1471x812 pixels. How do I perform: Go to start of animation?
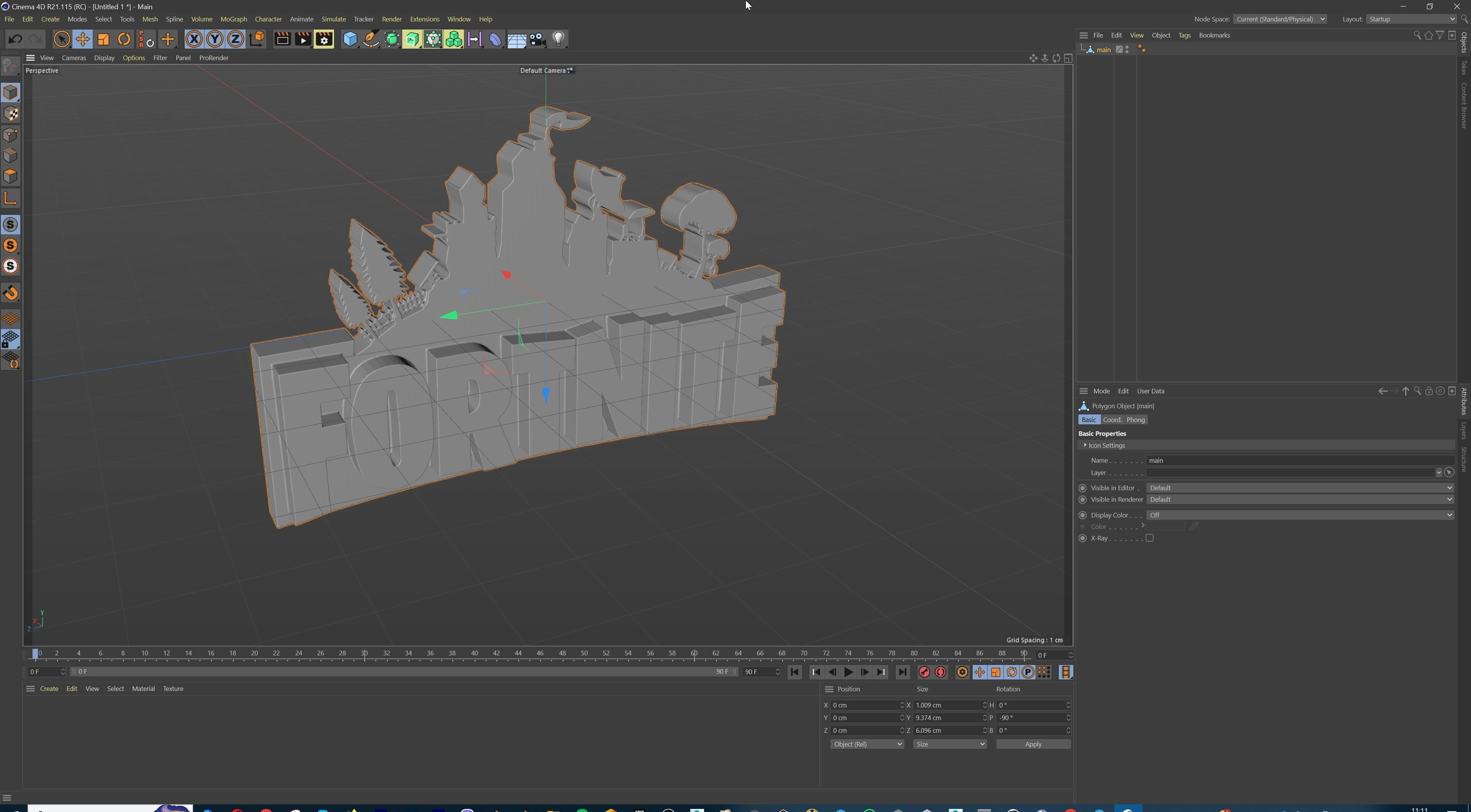(794, 672)
